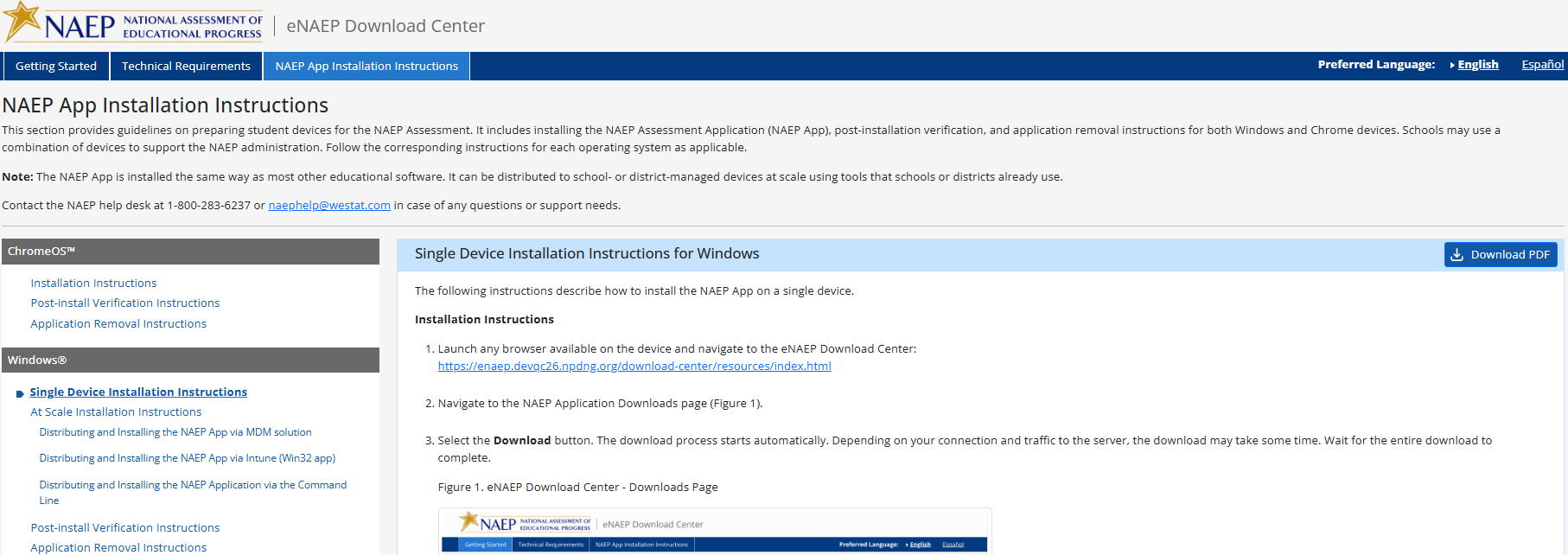Click the naephelp@westat.com email link

329,206
